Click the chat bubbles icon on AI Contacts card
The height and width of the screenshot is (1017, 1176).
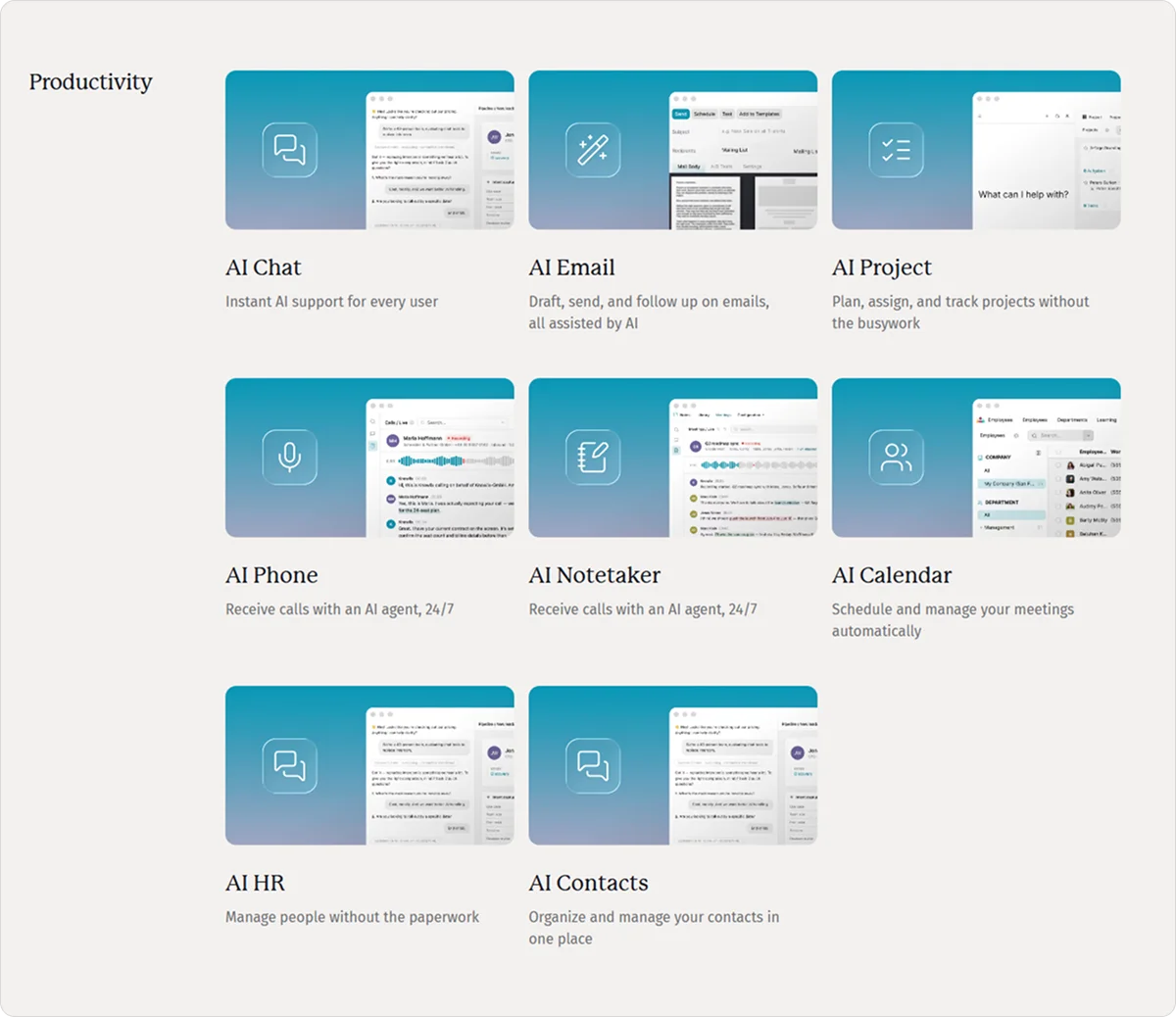click(593, 765)
